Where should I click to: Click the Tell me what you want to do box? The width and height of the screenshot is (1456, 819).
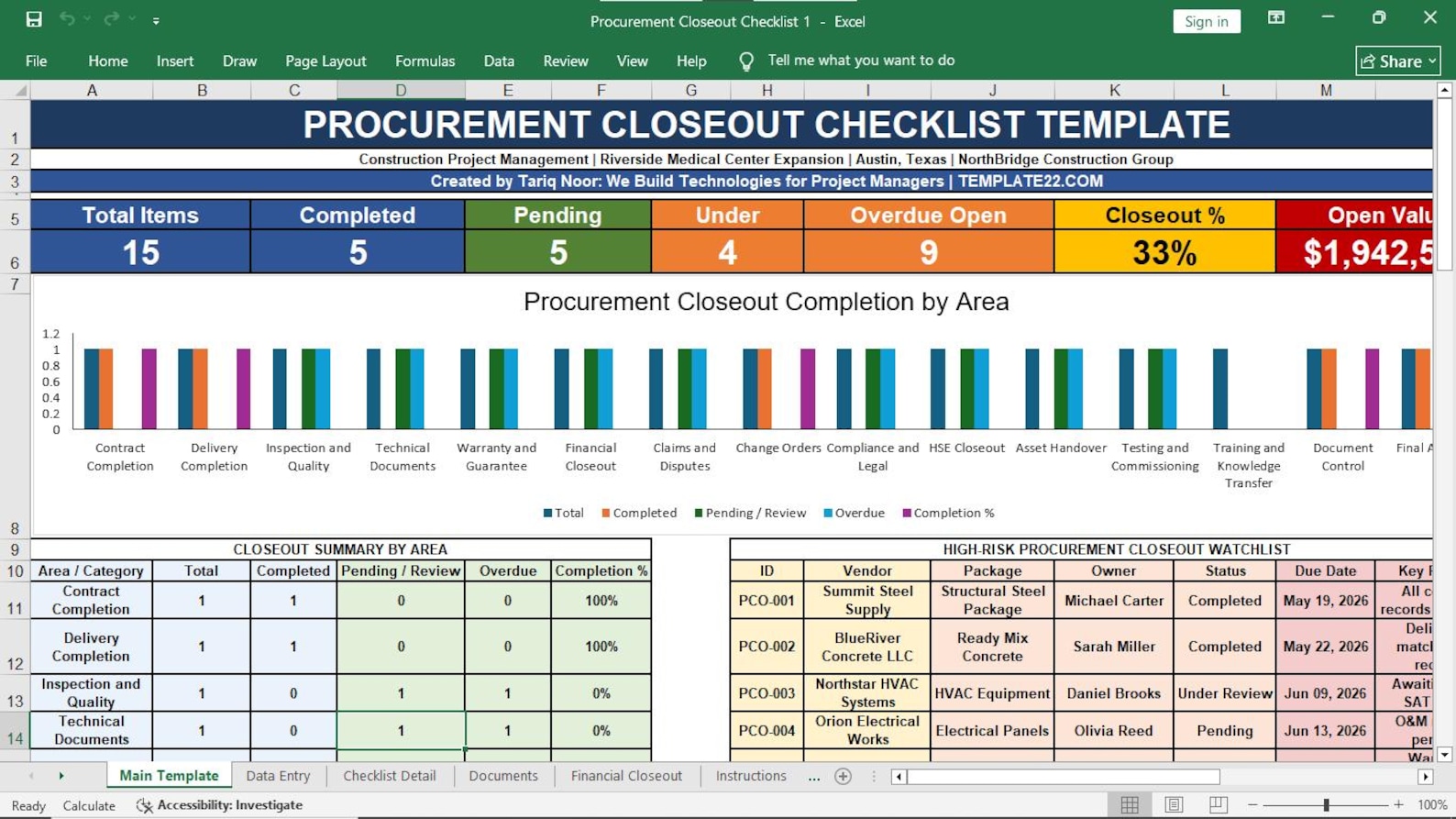(861, 61)
